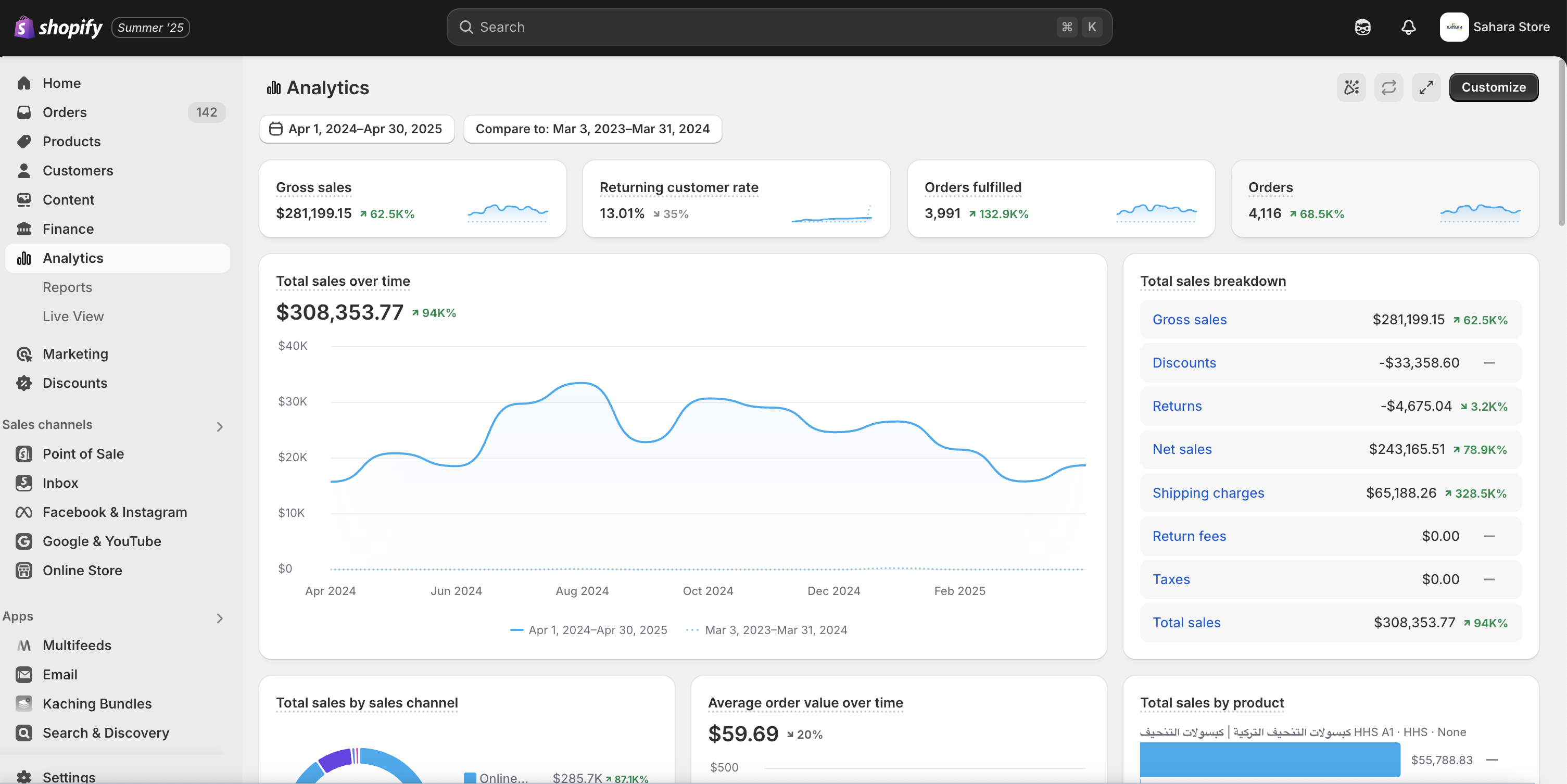This screenshot has height=784, width=1567.
Task: Click the Content image icon
Action: [24, 200]
